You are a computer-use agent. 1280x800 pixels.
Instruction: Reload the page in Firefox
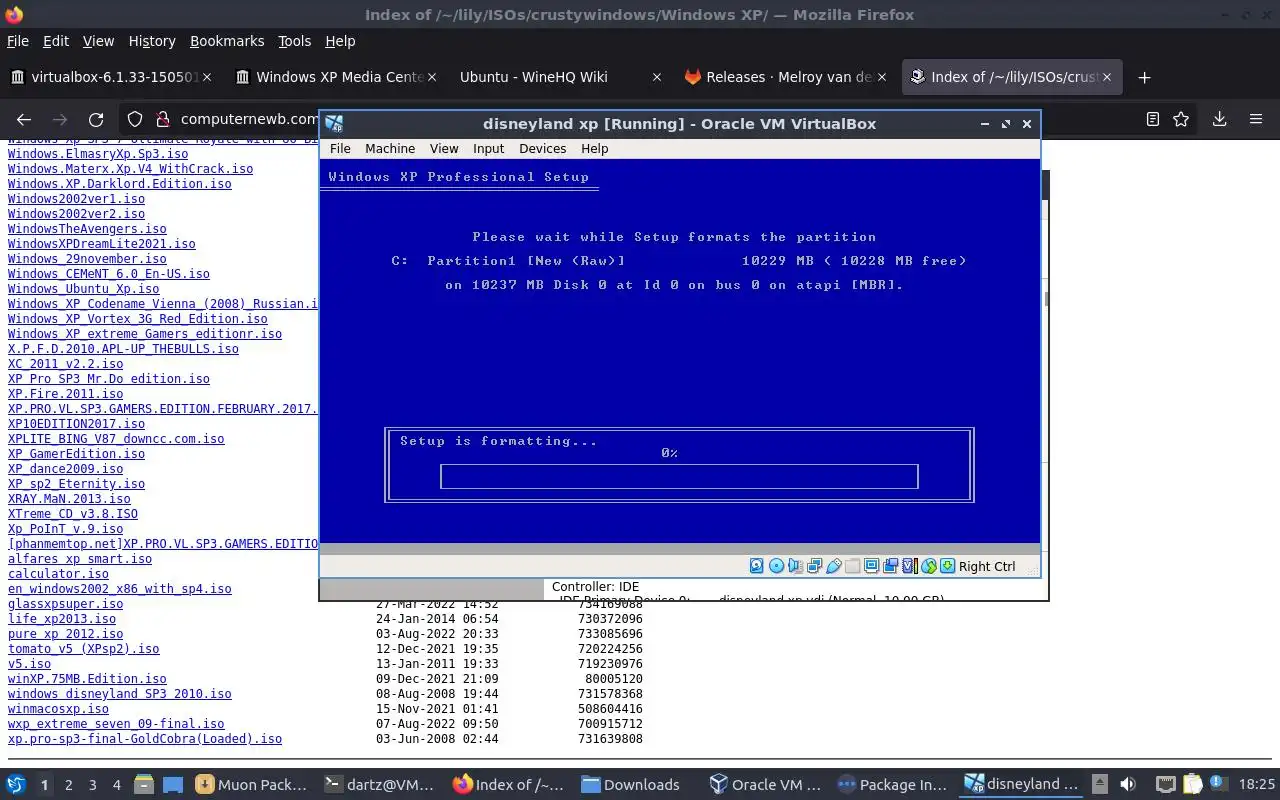click(x=96, y=119)
